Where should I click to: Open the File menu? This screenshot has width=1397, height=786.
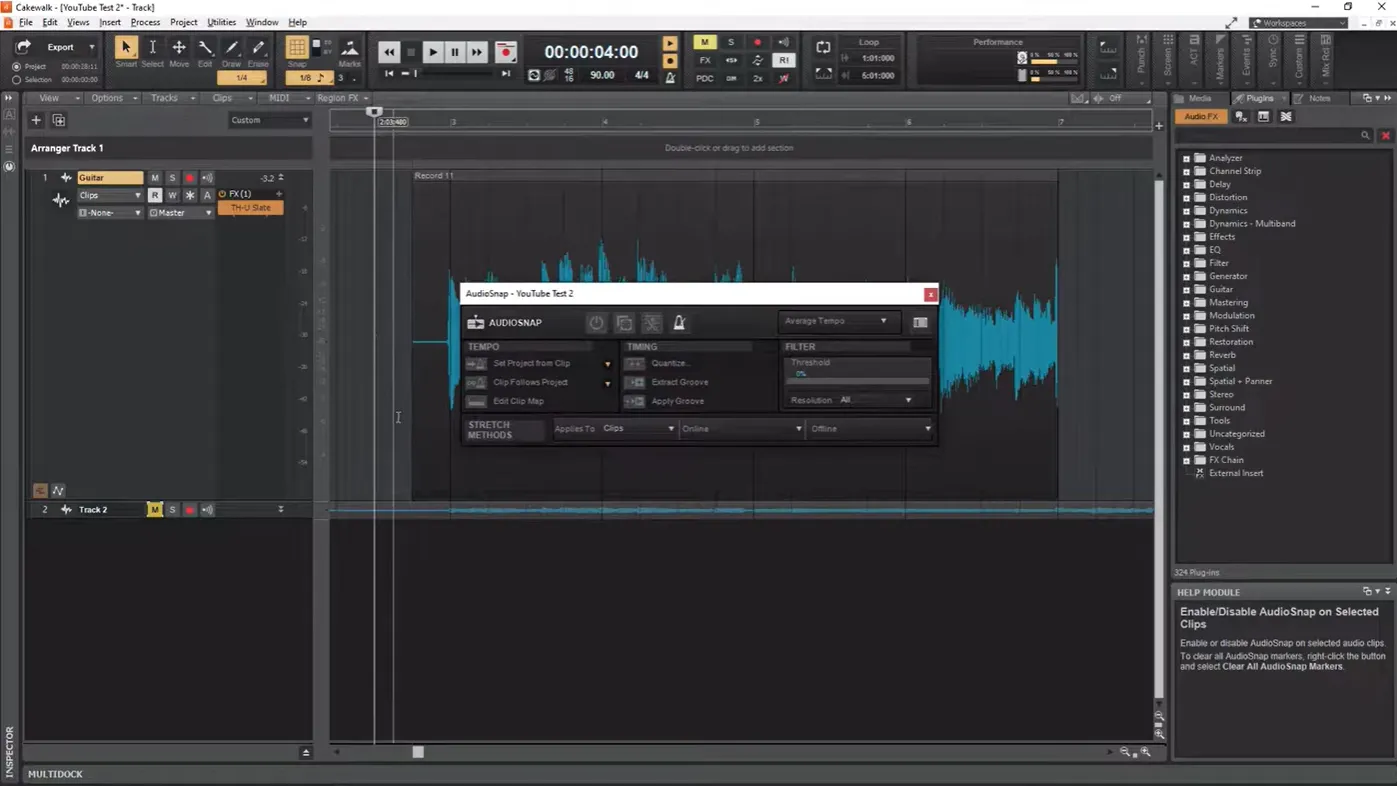[25, 22]
